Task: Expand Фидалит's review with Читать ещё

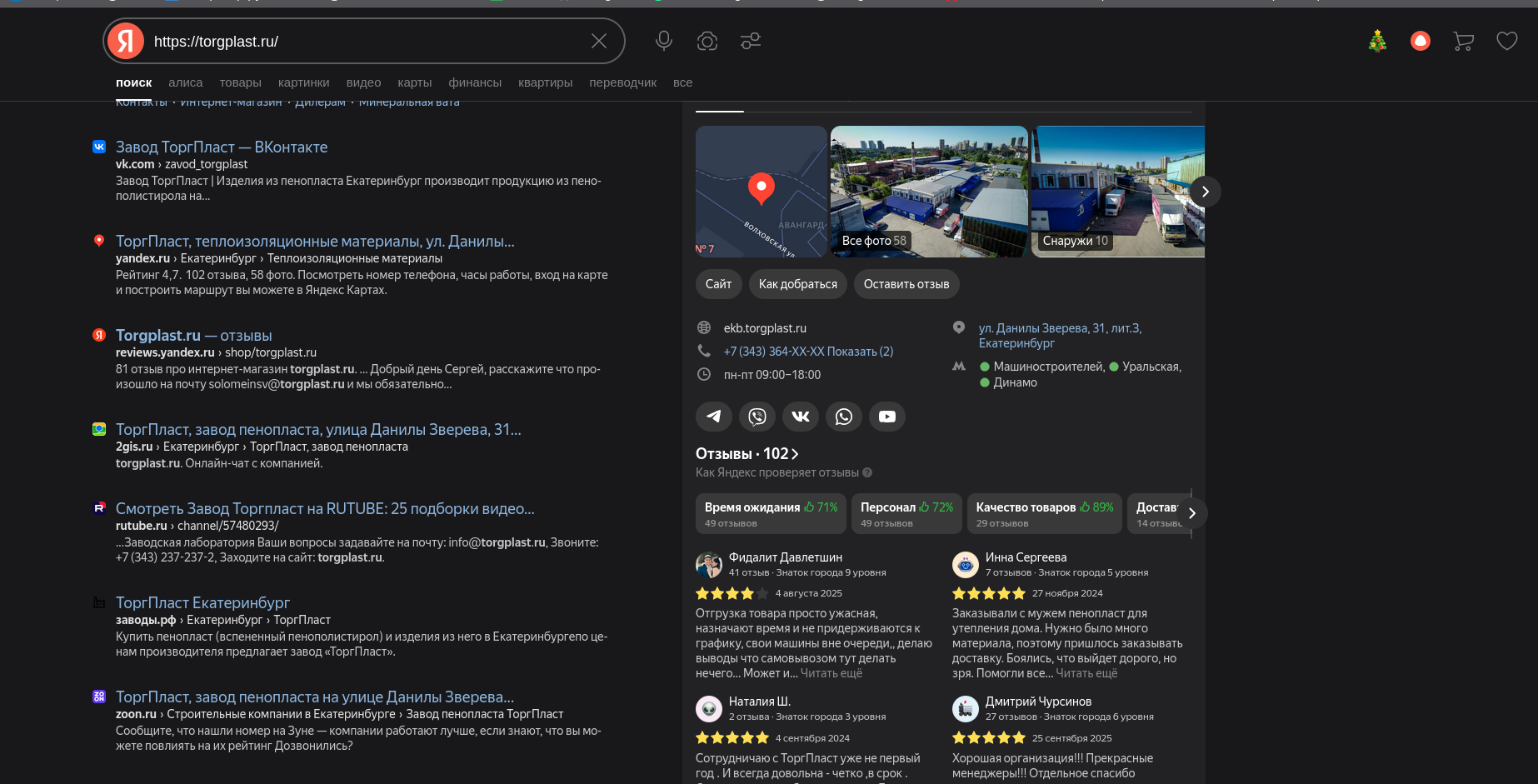Action: point(831,673)
